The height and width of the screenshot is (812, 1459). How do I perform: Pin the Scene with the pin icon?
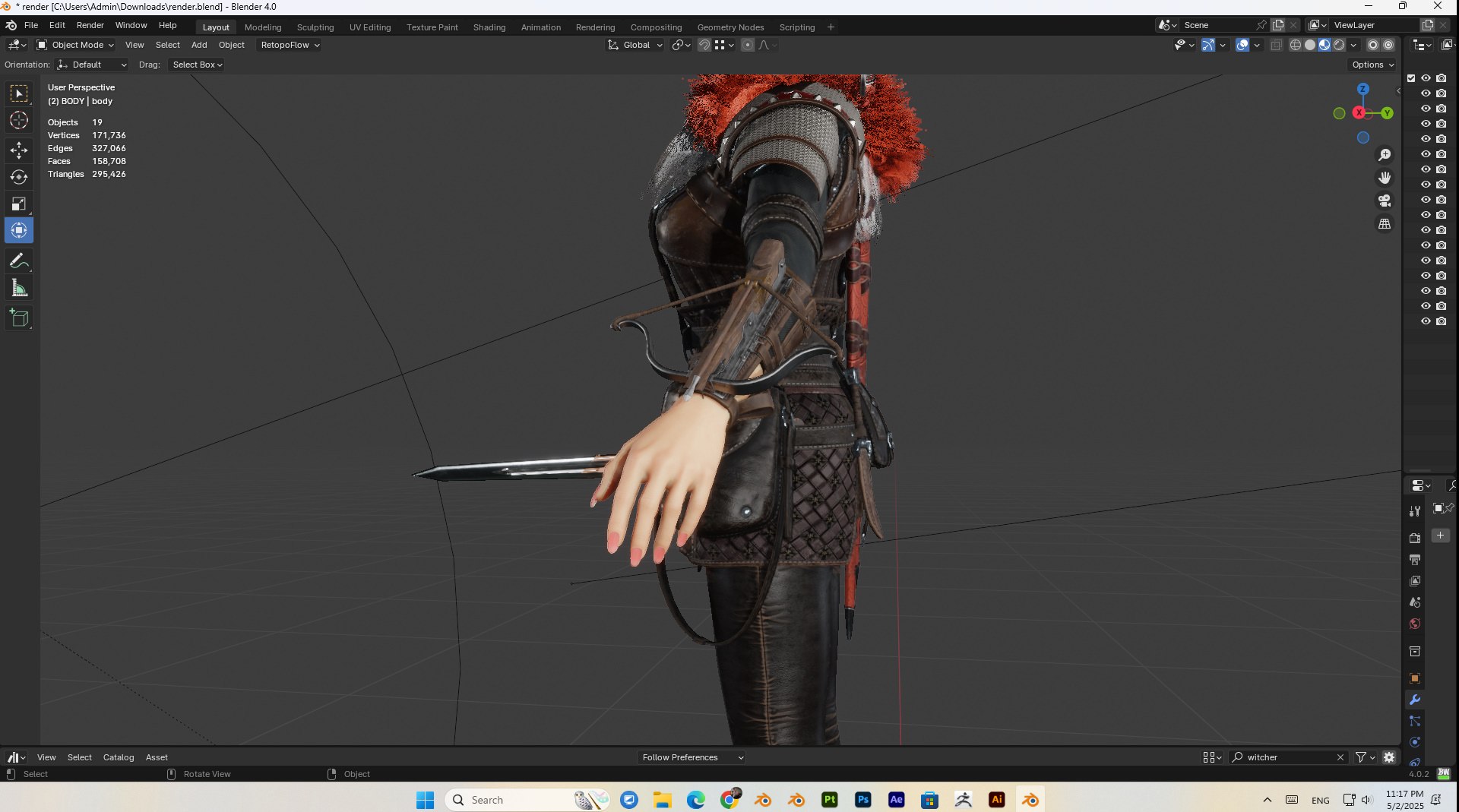click(1261, 25)
